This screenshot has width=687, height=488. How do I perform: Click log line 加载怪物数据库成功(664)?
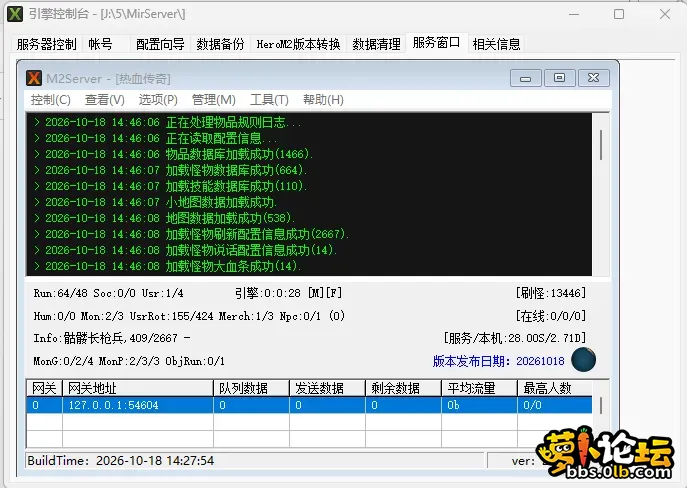[170, 170]
